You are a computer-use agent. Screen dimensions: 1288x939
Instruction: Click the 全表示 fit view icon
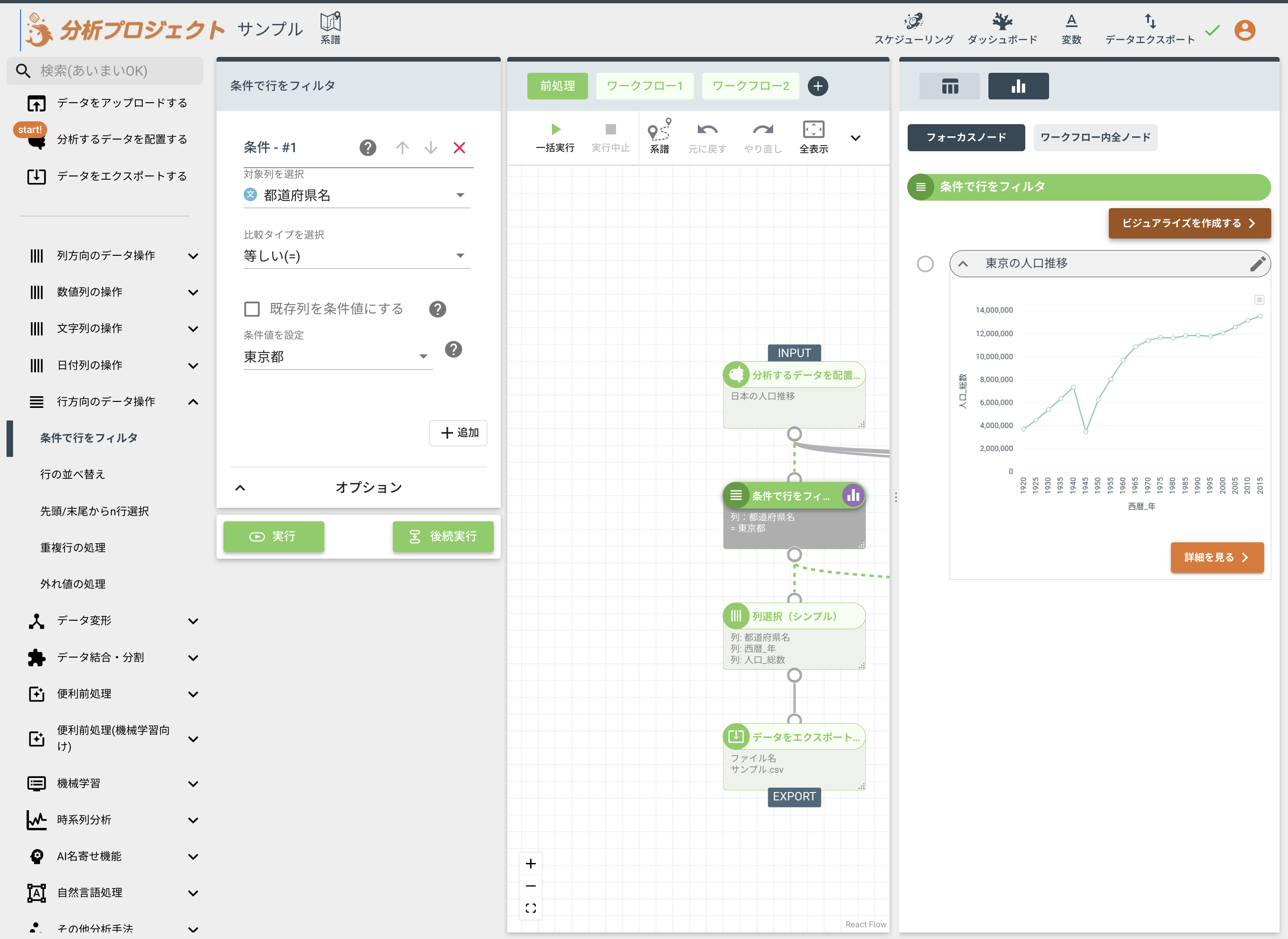(x=813, y=137)
